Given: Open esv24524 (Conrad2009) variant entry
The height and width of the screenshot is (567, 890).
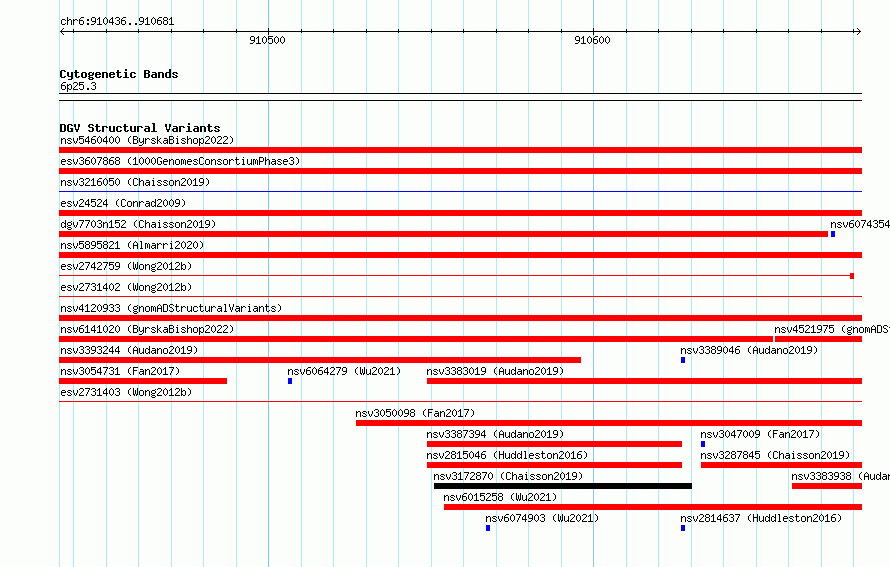Looking at the screenshot, I should (123, 203).
